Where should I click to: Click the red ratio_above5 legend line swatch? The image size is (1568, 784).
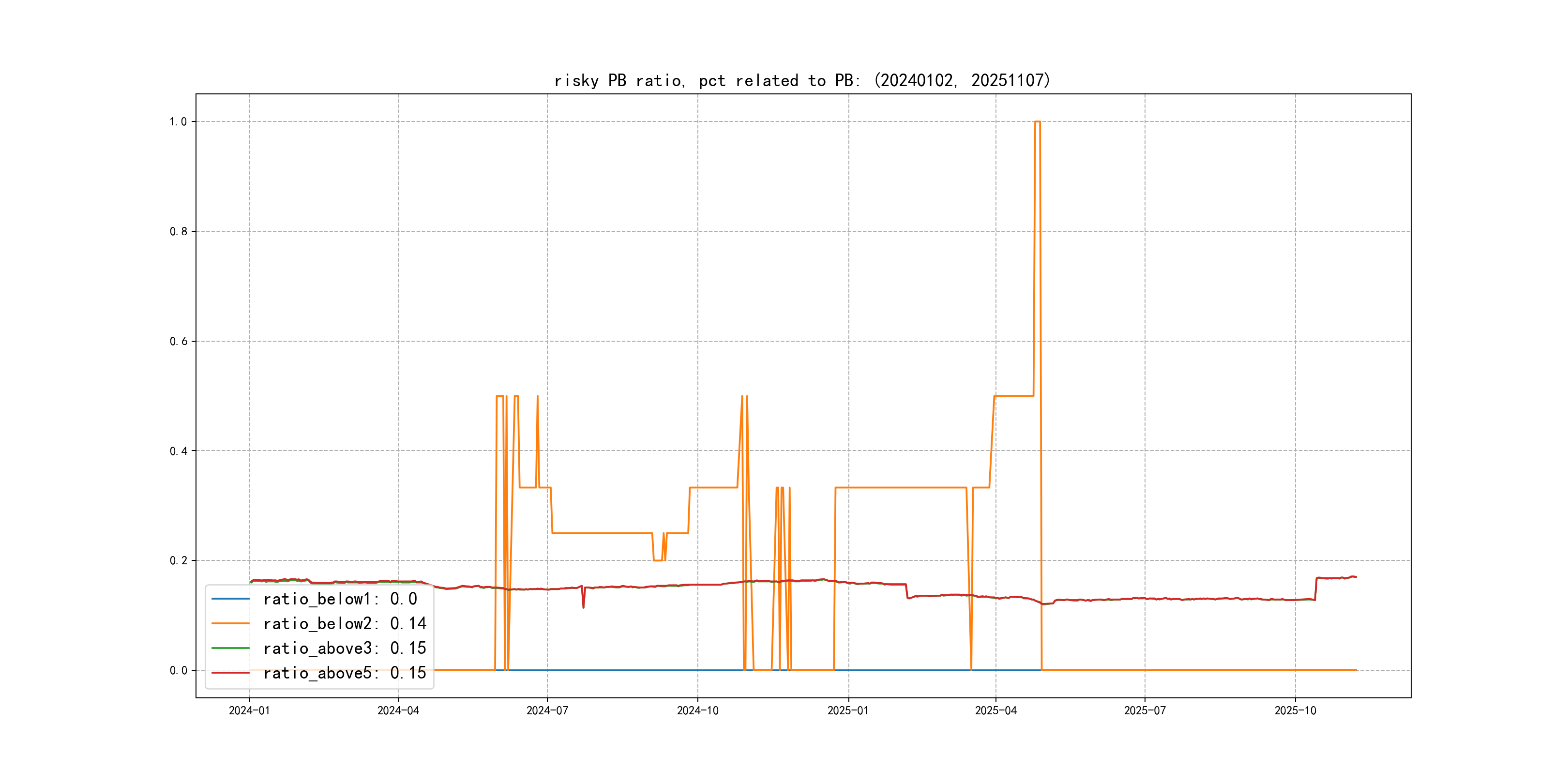pyautogui.click(x=230, y=673)
